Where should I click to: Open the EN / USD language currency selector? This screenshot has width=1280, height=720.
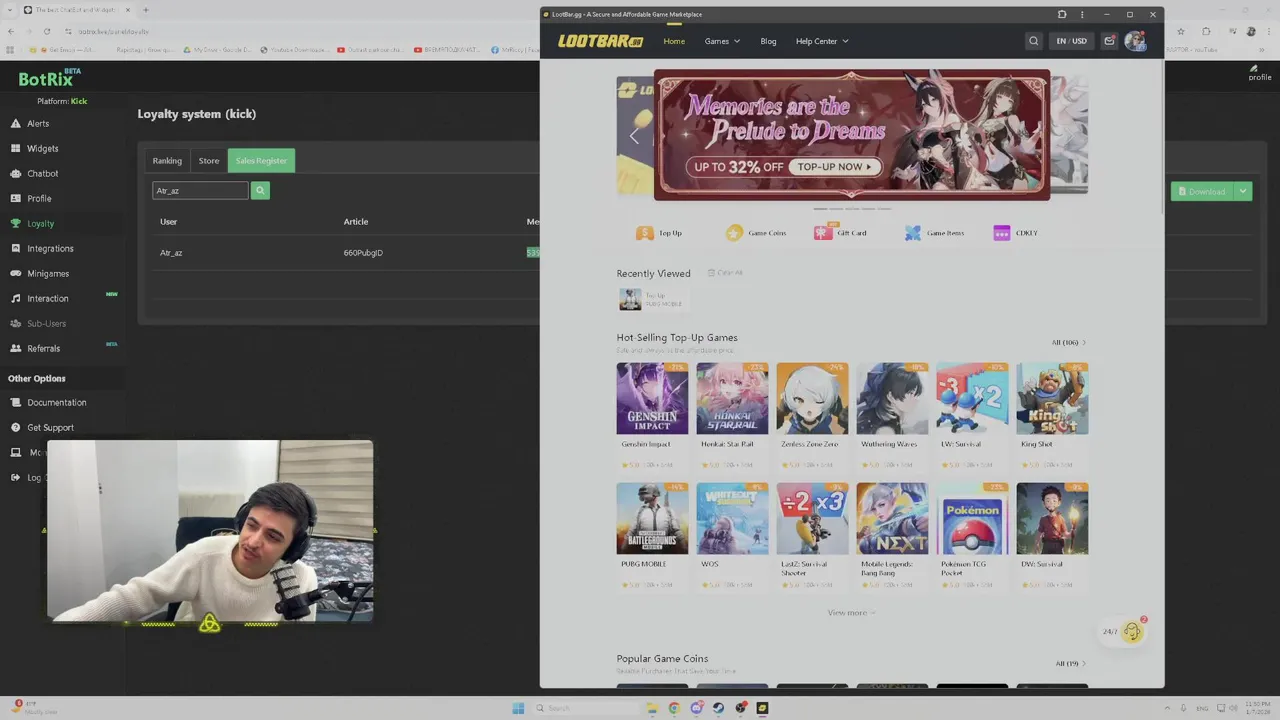[1071, 41]
